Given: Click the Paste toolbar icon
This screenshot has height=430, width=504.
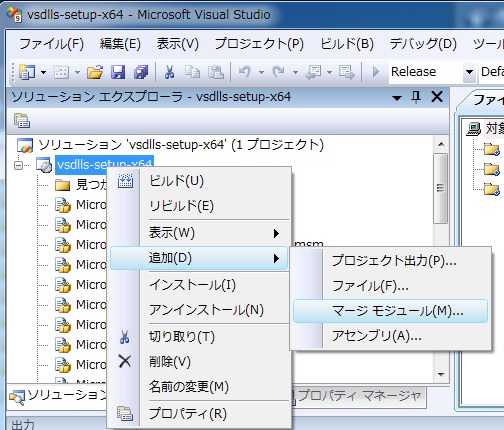Looking at the screenshot, I should pyautogui.click(x=216, y=72).
